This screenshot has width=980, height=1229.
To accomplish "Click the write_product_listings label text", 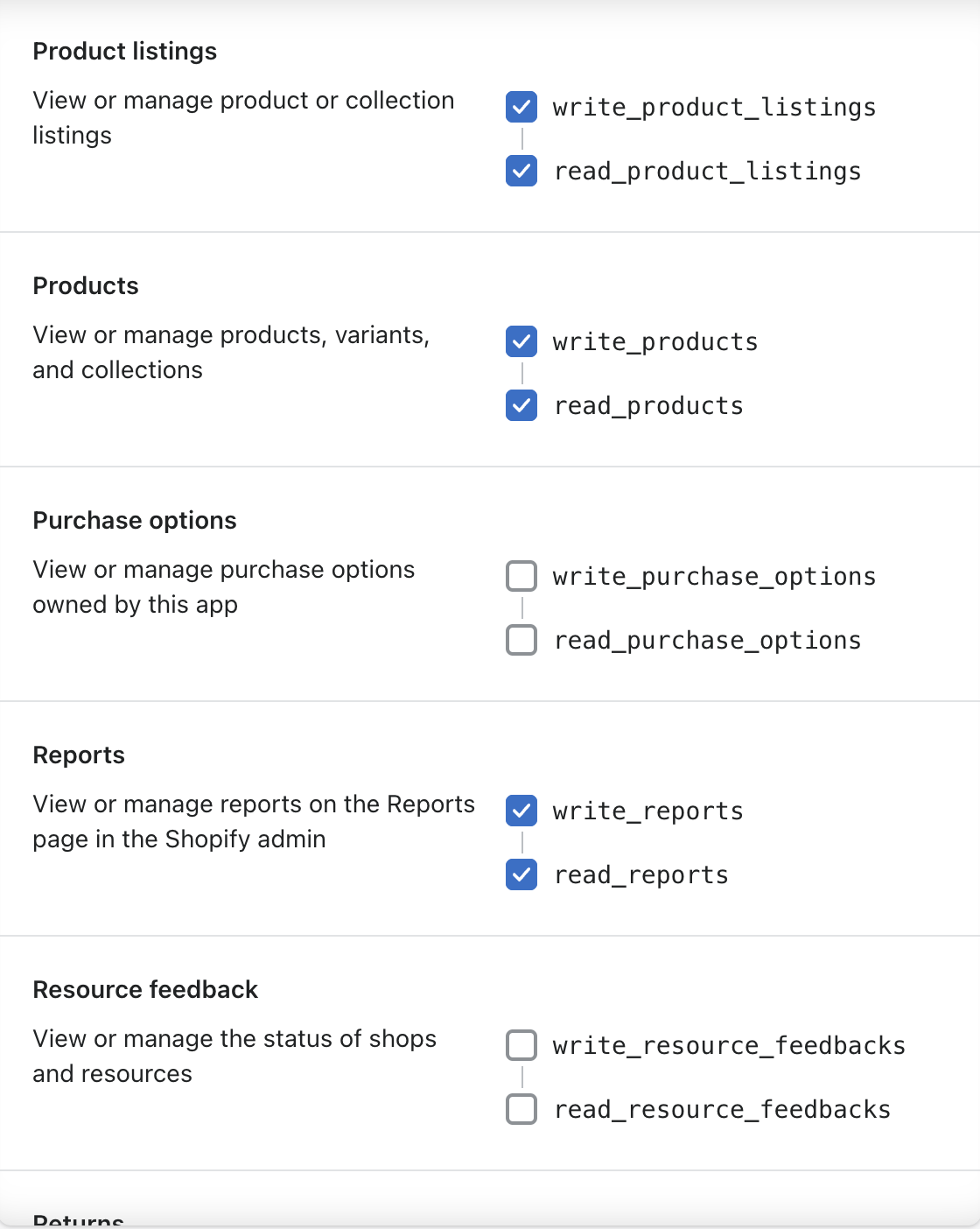I will (x=714, y=108).
